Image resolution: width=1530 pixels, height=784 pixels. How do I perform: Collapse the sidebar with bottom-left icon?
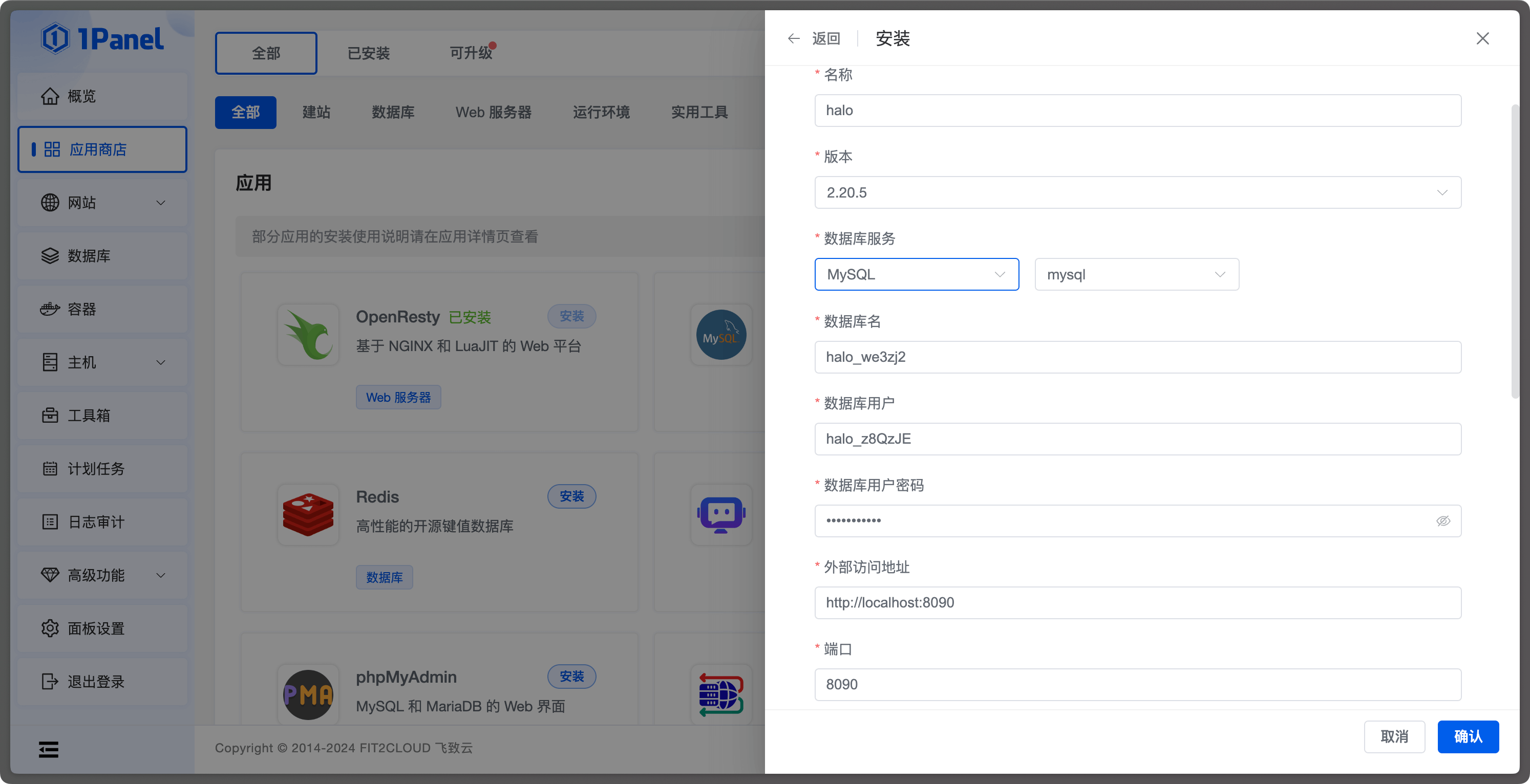(49, 749)
